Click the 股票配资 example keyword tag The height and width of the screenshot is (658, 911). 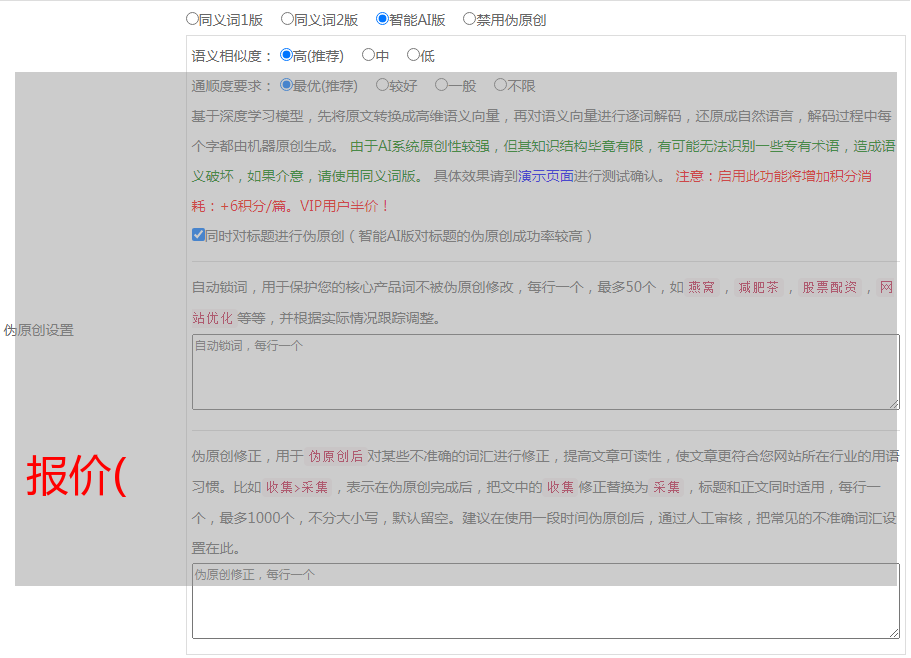[x=829, y=288]
